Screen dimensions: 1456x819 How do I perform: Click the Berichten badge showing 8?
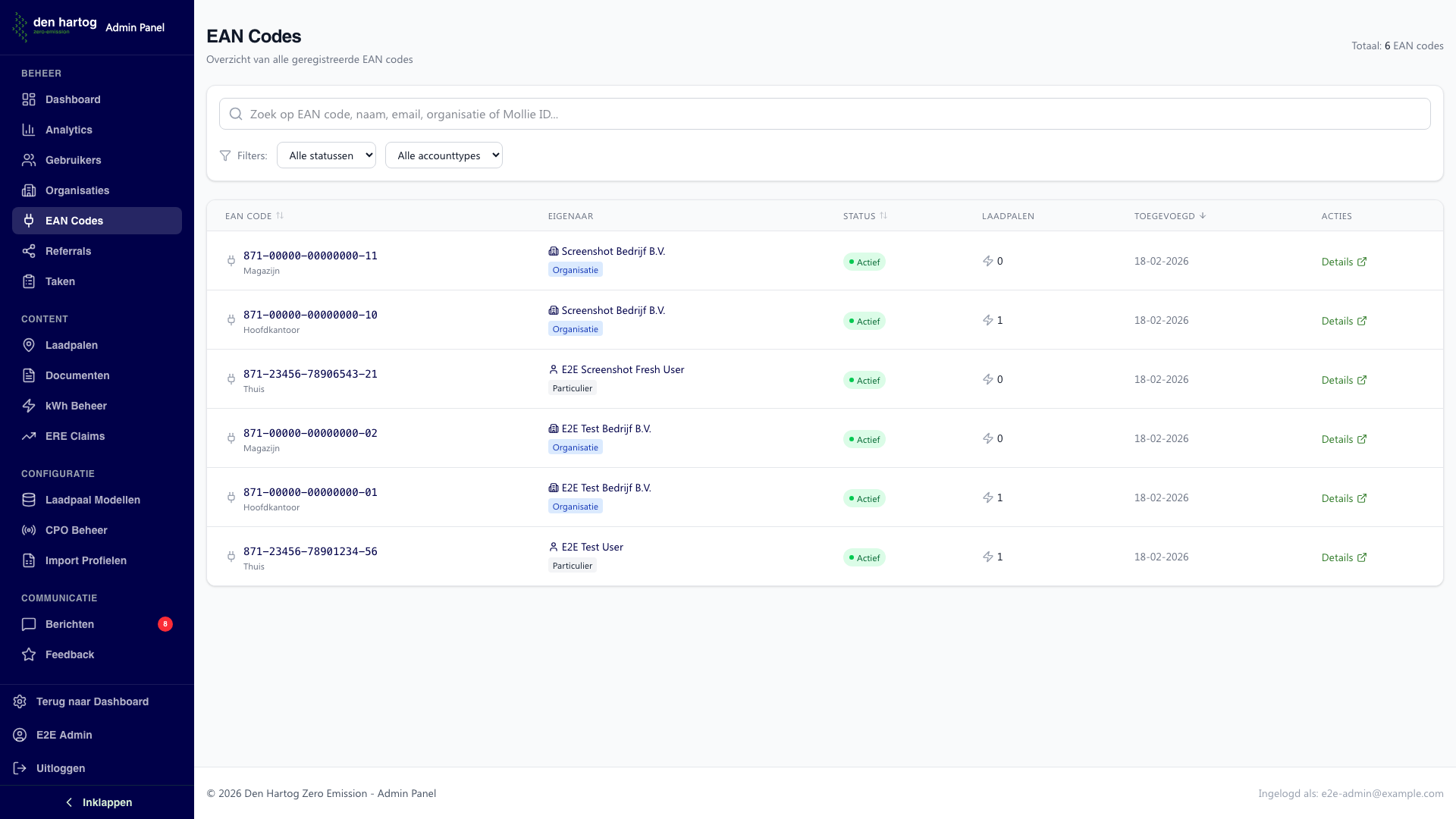point(165,624)
